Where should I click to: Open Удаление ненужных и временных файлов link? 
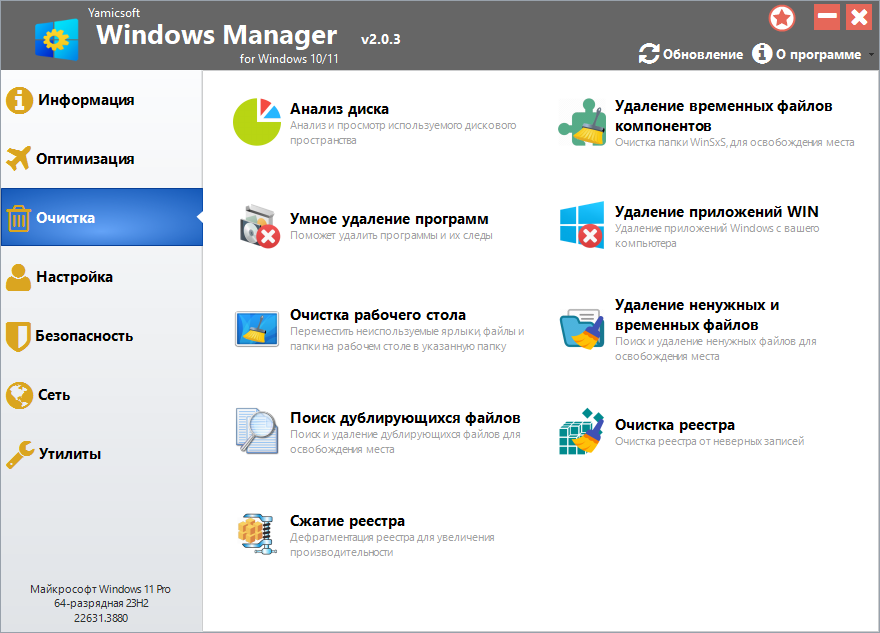point(696,315)
